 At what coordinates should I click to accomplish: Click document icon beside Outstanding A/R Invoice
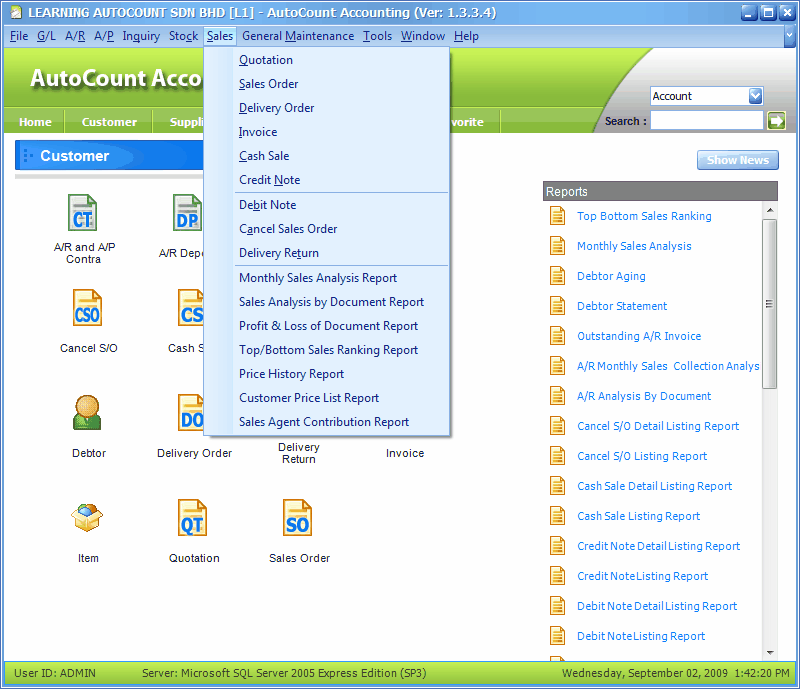tap(557, 336)
